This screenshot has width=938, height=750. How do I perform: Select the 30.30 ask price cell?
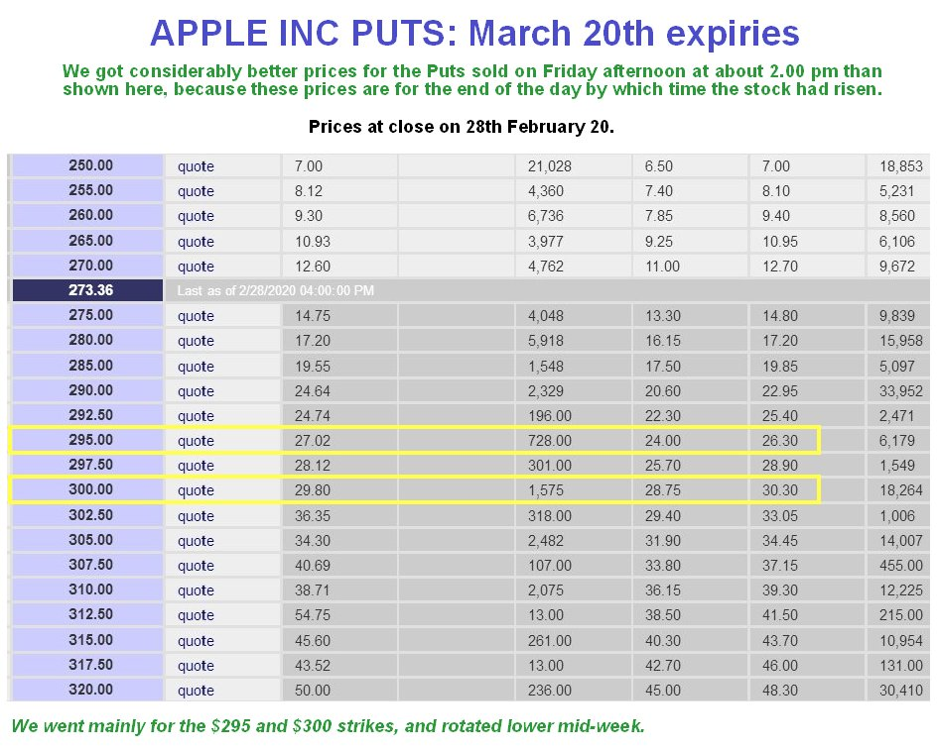[780, 490]
